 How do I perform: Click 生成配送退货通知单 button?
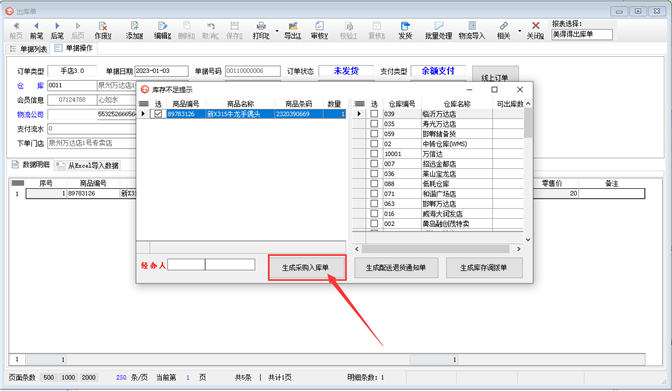pos(396,268)
